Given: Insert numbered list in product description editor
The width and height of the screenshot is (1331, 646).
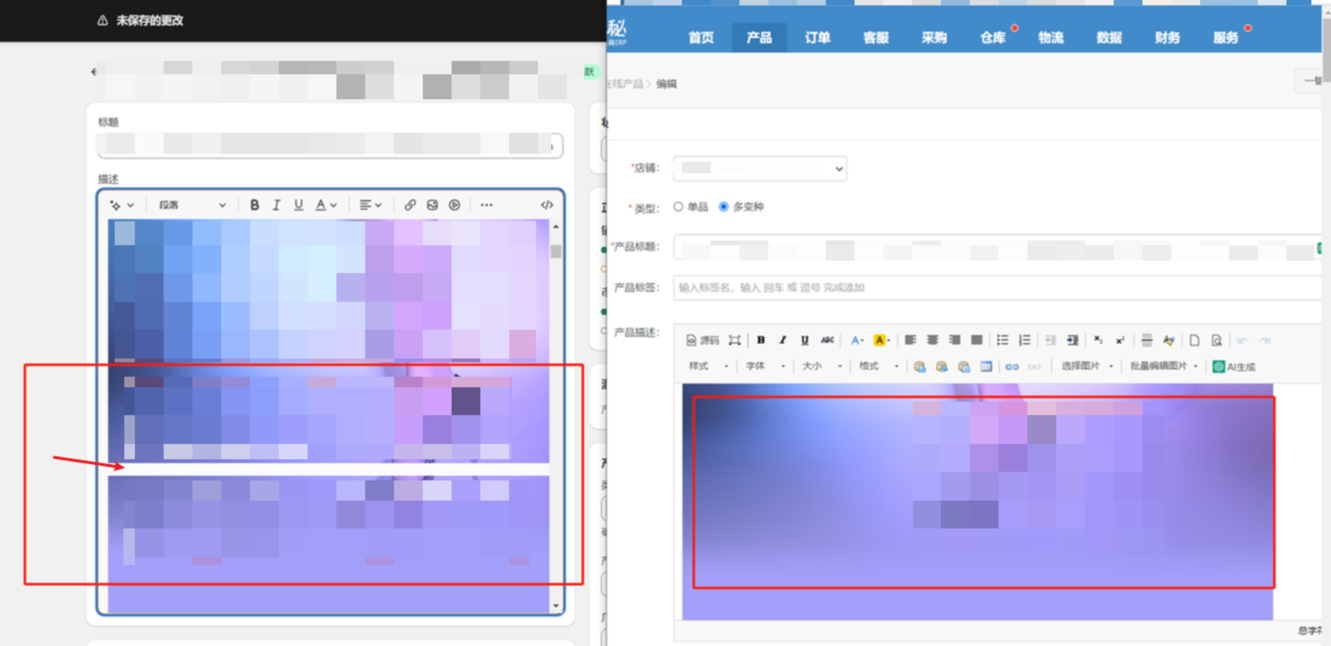Looking at the screenshot, I should 1024,340.
